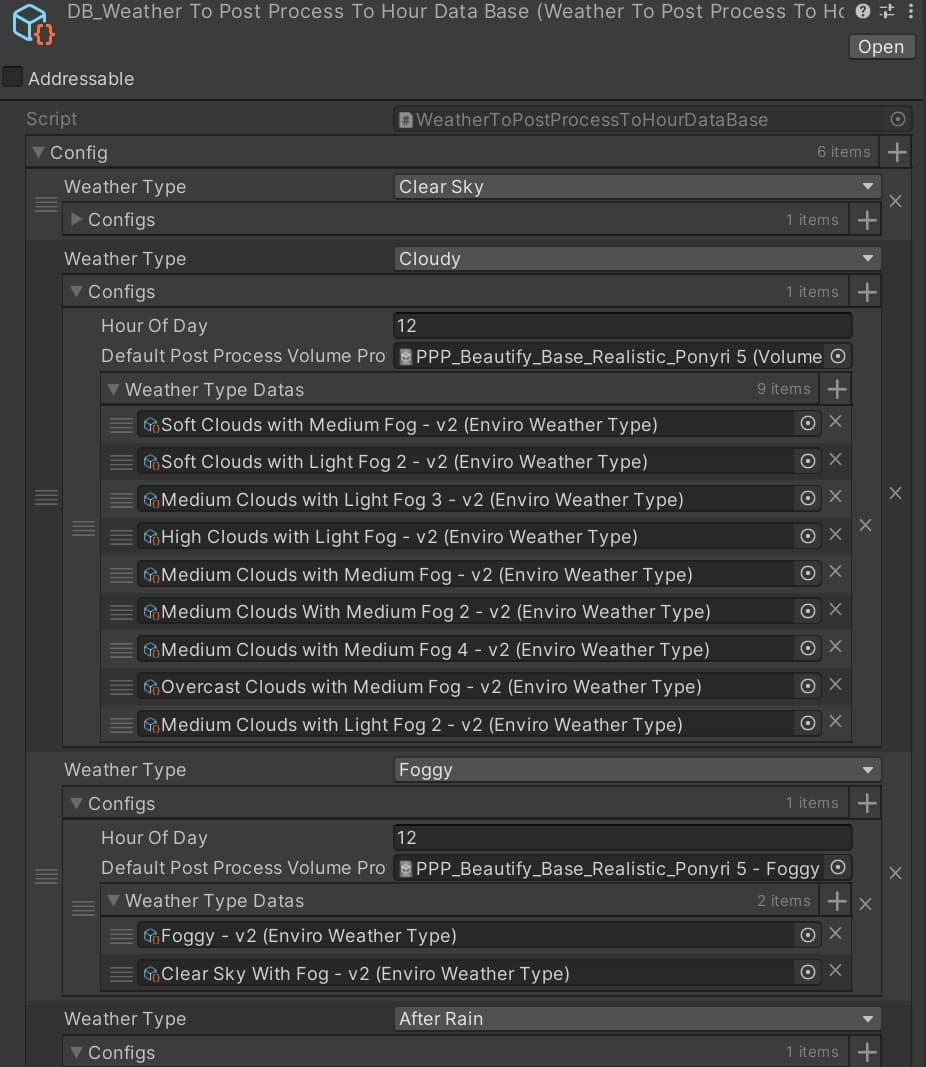The width and height of the screenshot is (926, 1067).
Task: Remove the Foggy config entry
Action: 895,873
